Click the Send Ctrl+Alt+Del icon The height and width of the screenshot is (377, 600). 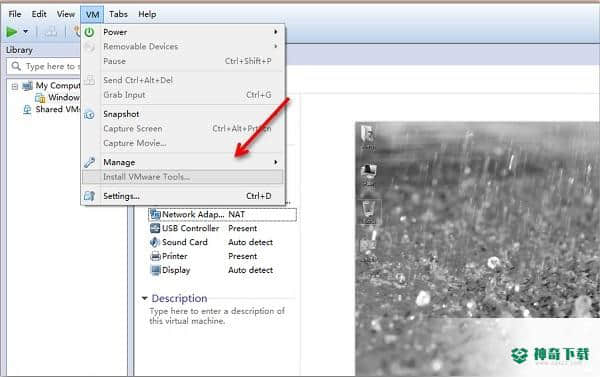pyautogui.click(x=90, y=80)
